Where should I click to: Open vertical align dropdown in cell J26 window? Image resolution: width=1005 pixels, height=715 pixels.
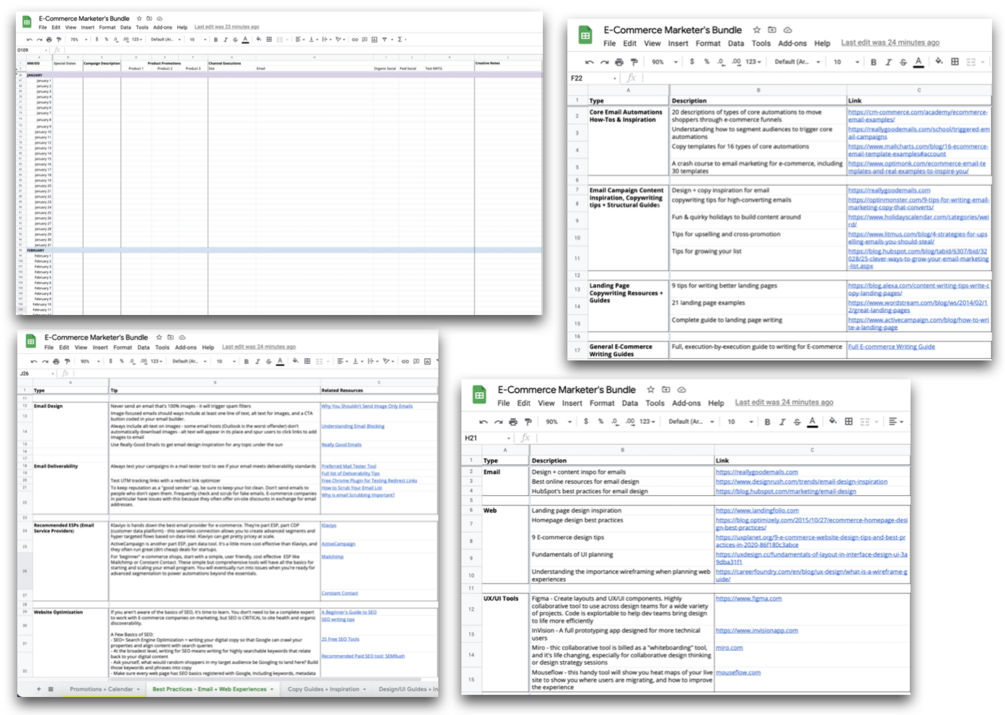coord(356,361)
